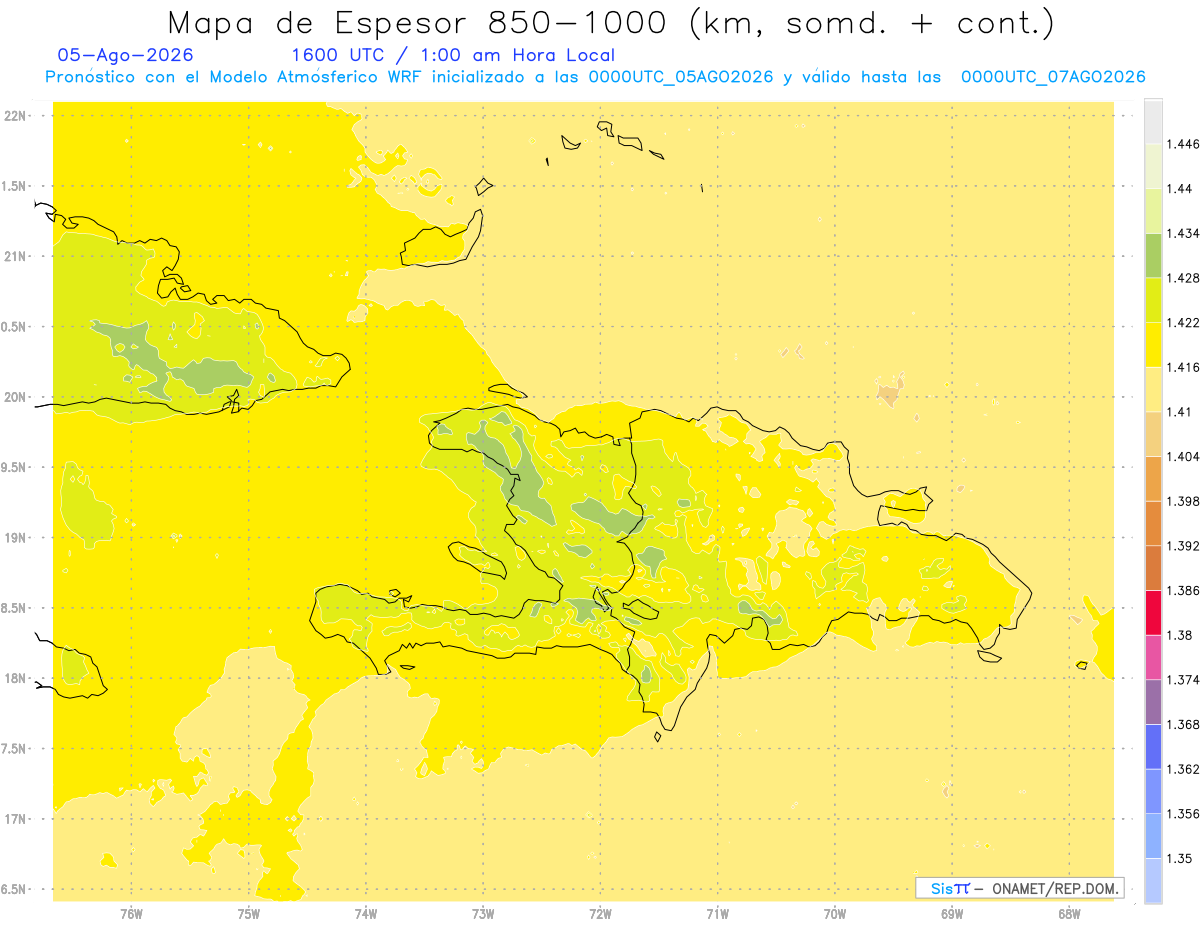1200x927 pixels.
Task: Click the time stamp '1600 UTC / 1:00 am Hora Local'
Action: 452,55
